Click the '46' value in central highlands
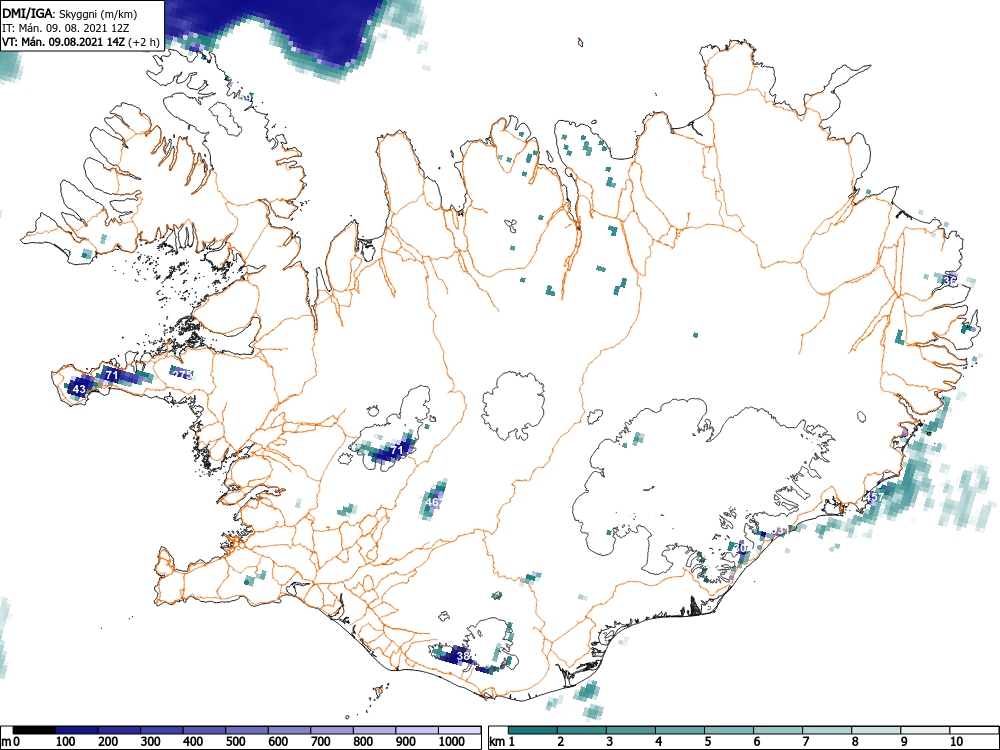 coord(433,502)
